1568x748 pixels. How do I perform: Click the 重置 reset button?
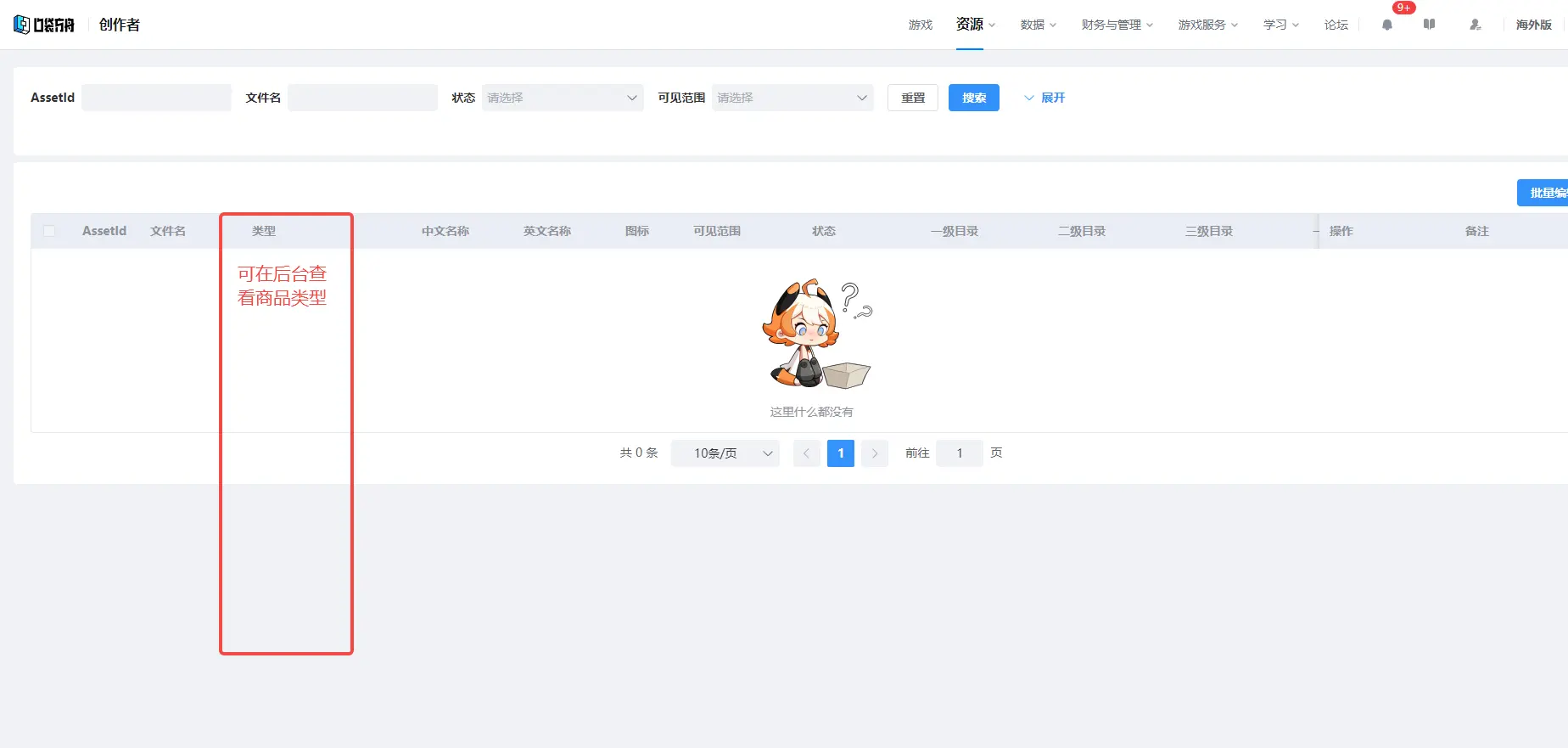[913, 98]
